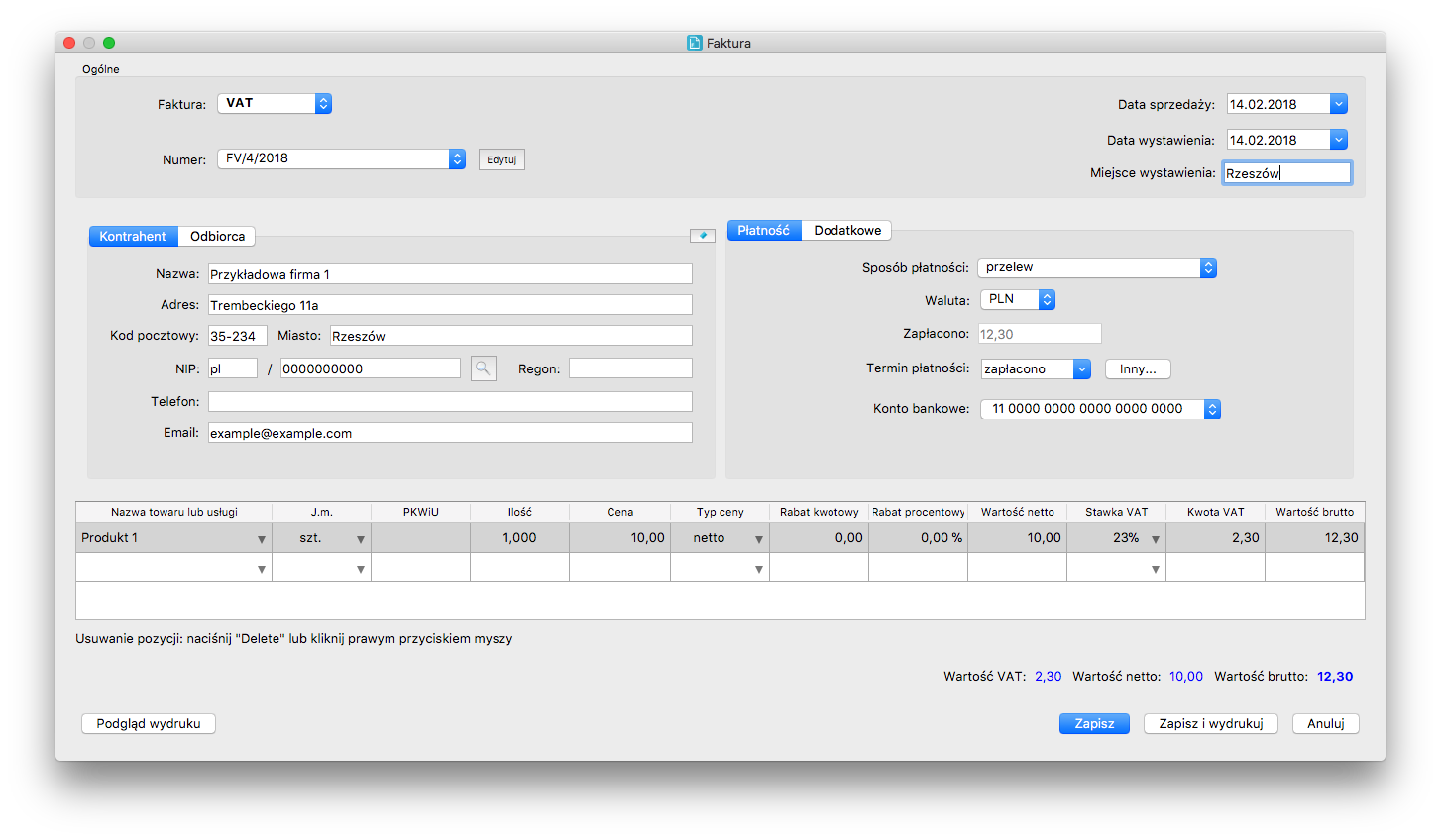The width and height of the screenshot is (1441, 840).
Task: Click the Wartość brutto cell in Produkt 1 row
Action: 1315,537
